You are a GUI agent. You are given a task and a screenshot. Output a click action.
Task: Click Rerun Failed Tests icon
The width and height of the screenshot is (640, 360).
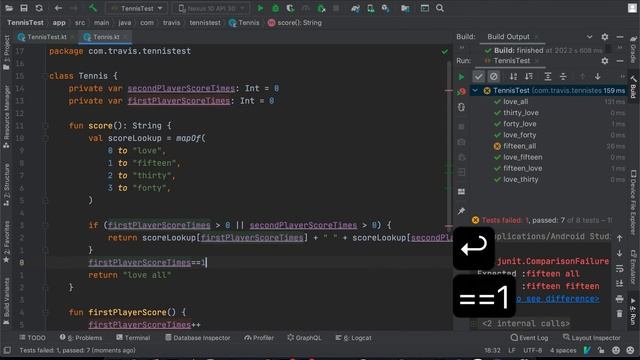point(461,92)
